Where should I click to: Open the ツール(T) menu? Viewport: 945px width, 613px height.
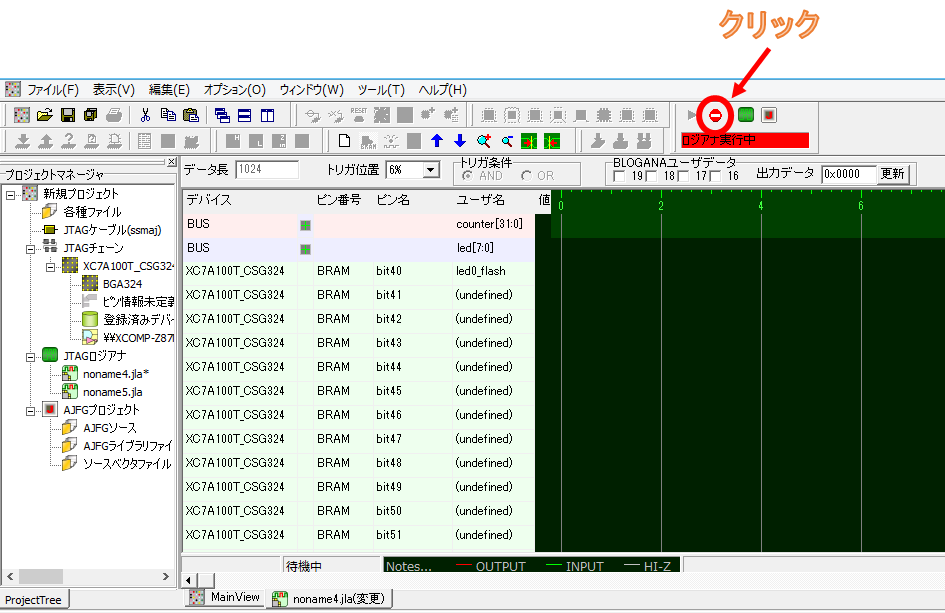380,89
